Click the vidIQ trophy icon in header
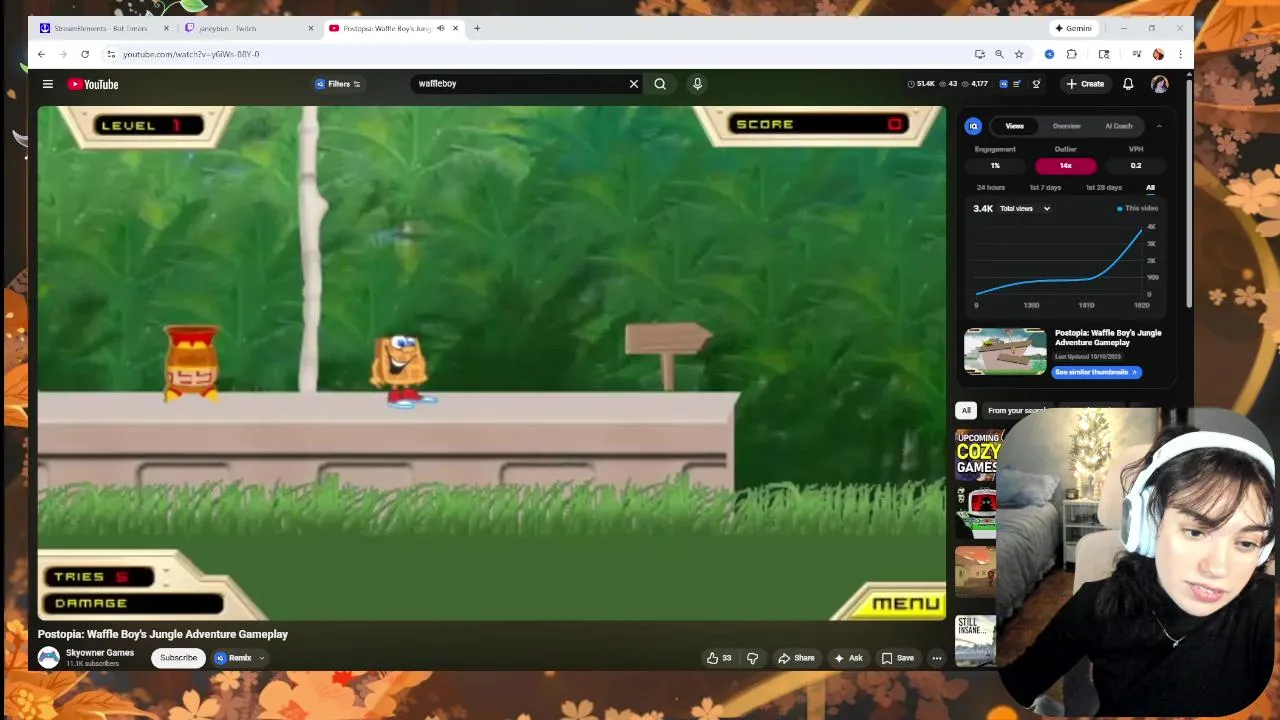This screenshot has height=720, width=1280. coord(1036,84)
